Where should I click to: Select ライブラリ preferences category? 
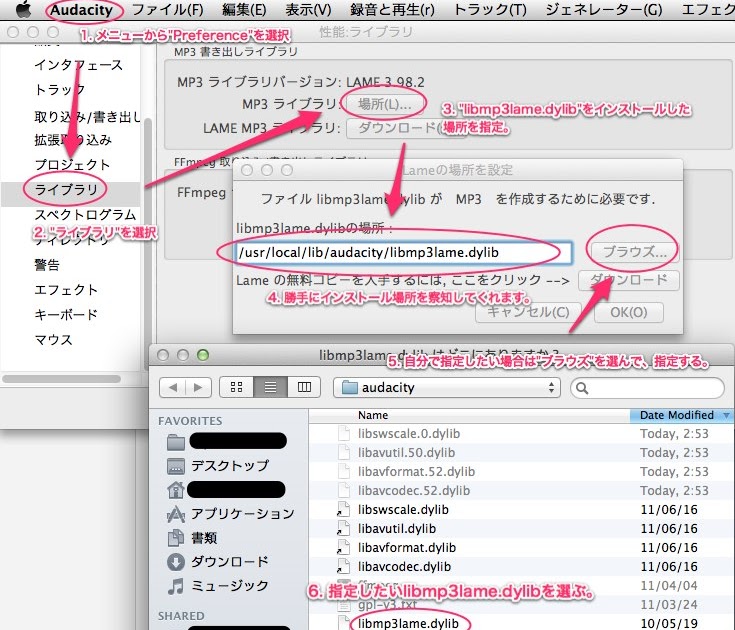click(x=66, y=189)
